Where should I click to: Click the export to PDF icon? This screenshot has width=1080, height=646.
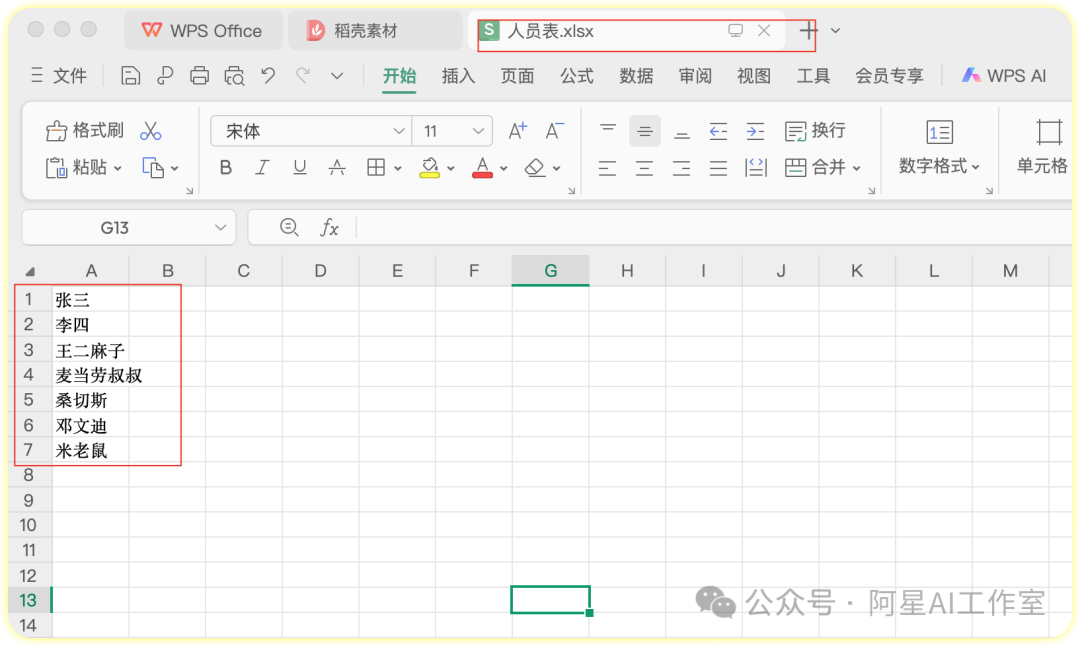[165, 76]
